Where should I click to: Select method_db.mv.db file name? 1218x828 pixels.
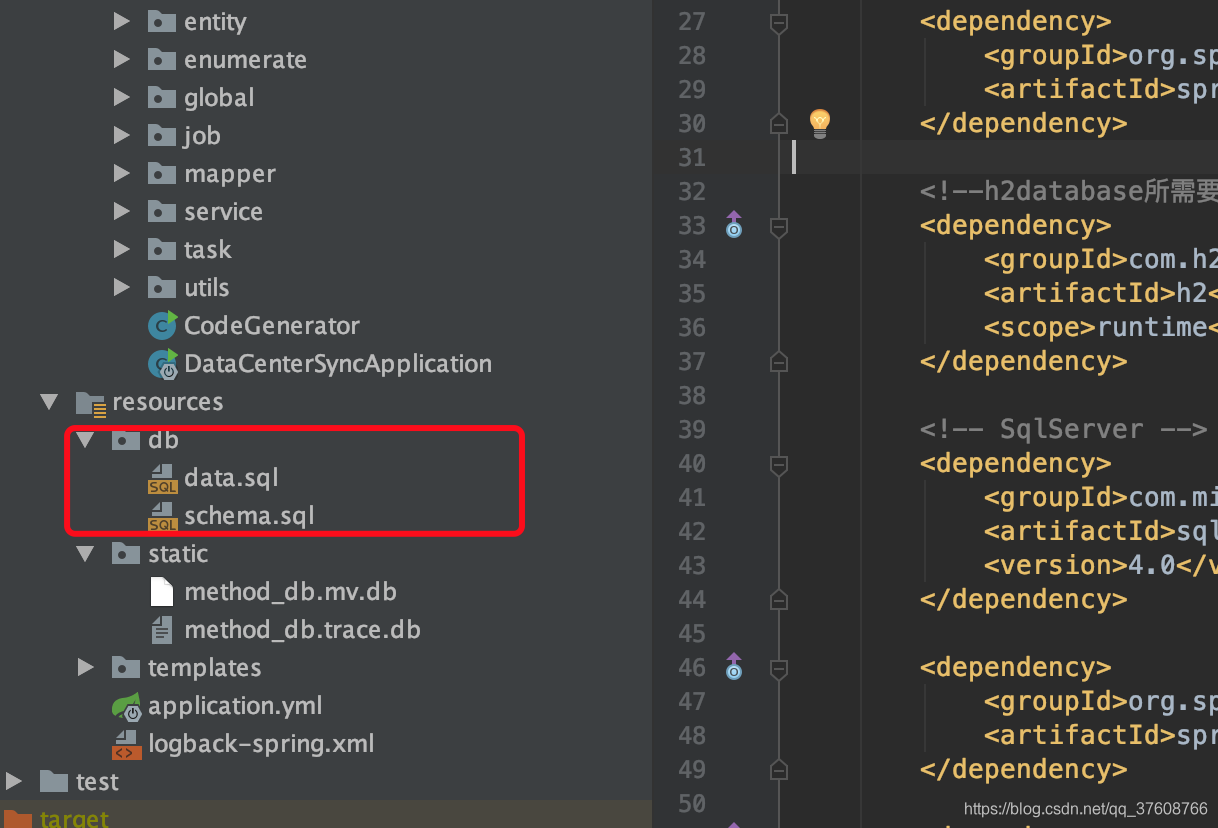click(x=290, y=592)
